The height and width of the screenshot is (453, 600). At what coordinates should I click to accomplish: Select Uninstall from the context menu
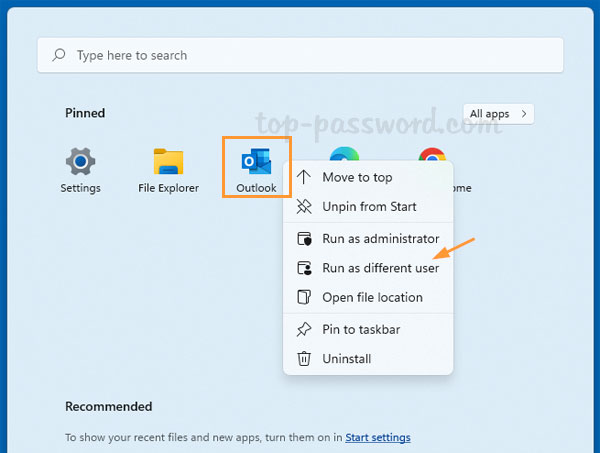[346, 359]
